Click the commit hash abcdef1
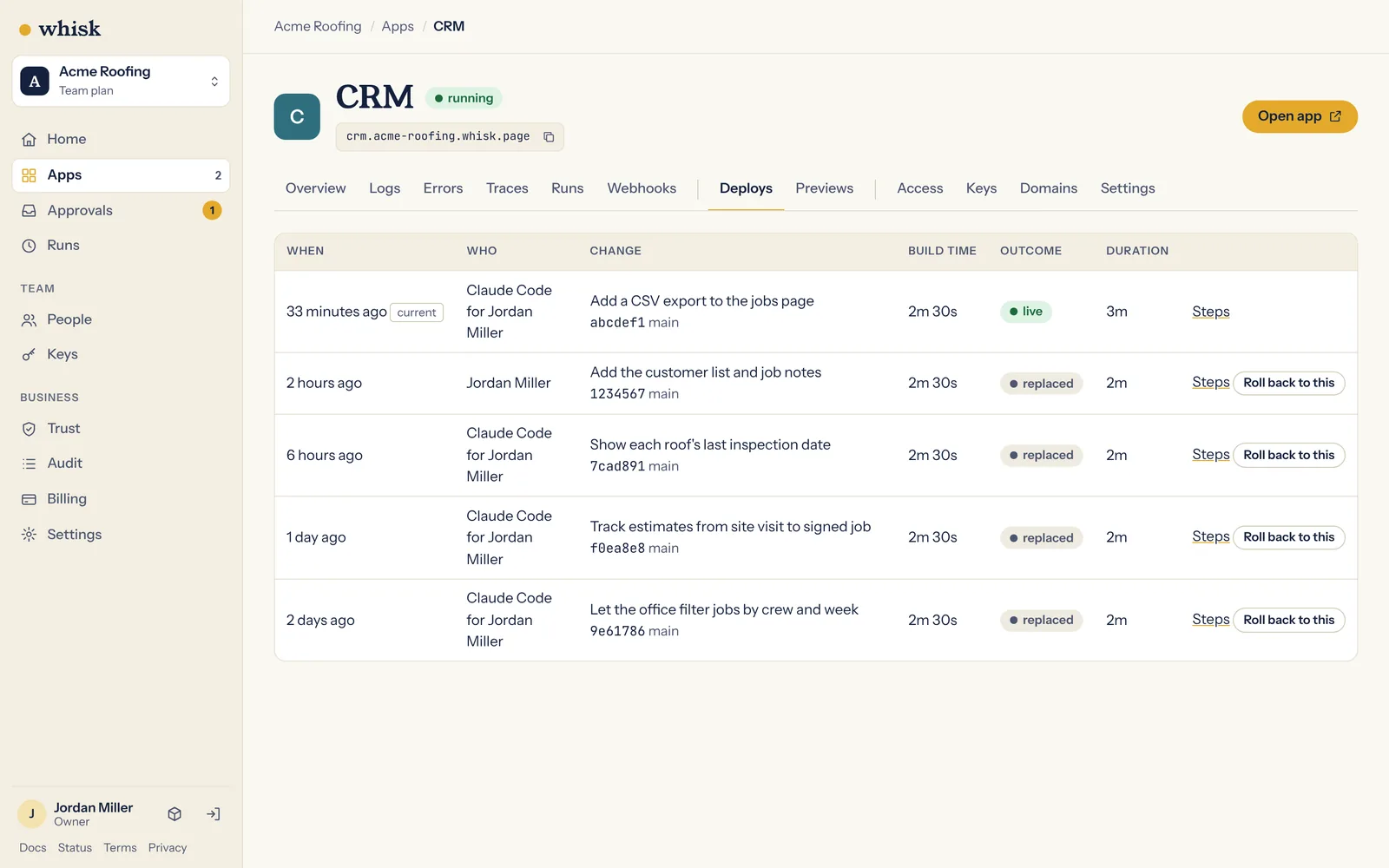 coord(617,323)
